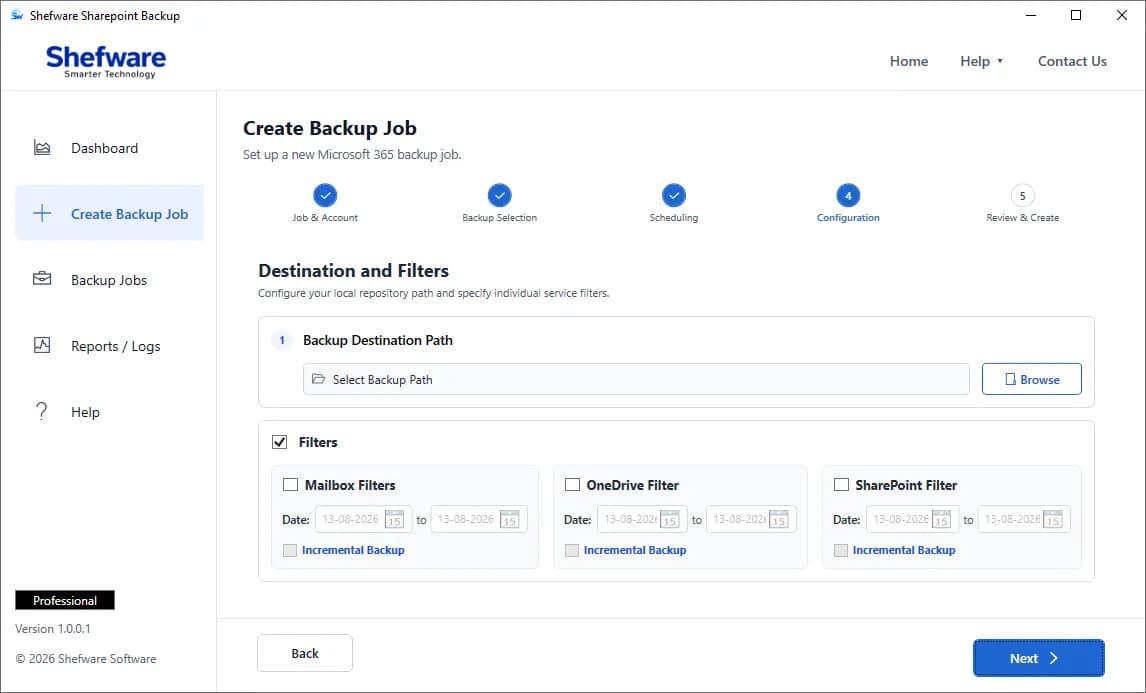Click the Shefware app icon in title bar
The height and width of the screenshot is (693, 1146).
tap(16, 15)
